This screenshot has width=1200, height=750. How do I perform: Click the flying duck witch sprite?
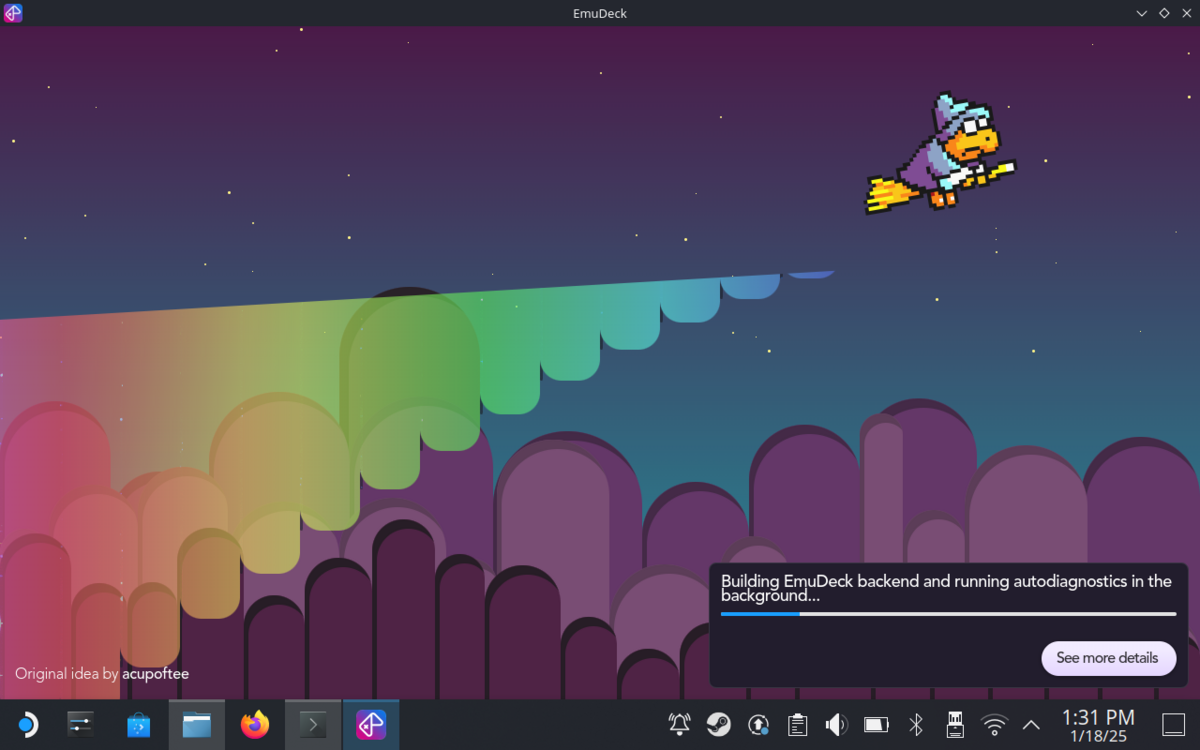[x=941, y=153]
